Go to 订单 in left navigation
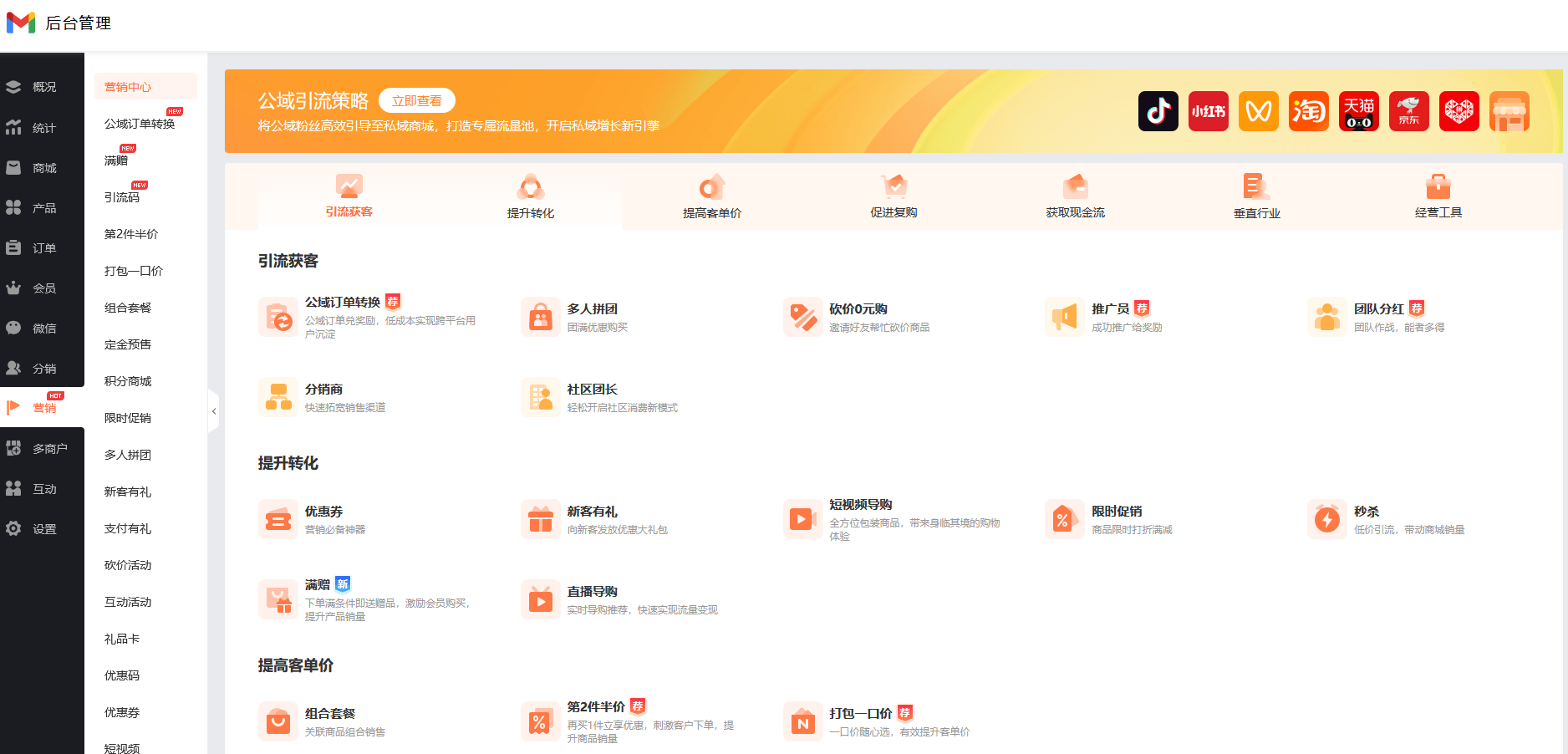This screenshot has height=754, width=1568. (x=43, y=248)
